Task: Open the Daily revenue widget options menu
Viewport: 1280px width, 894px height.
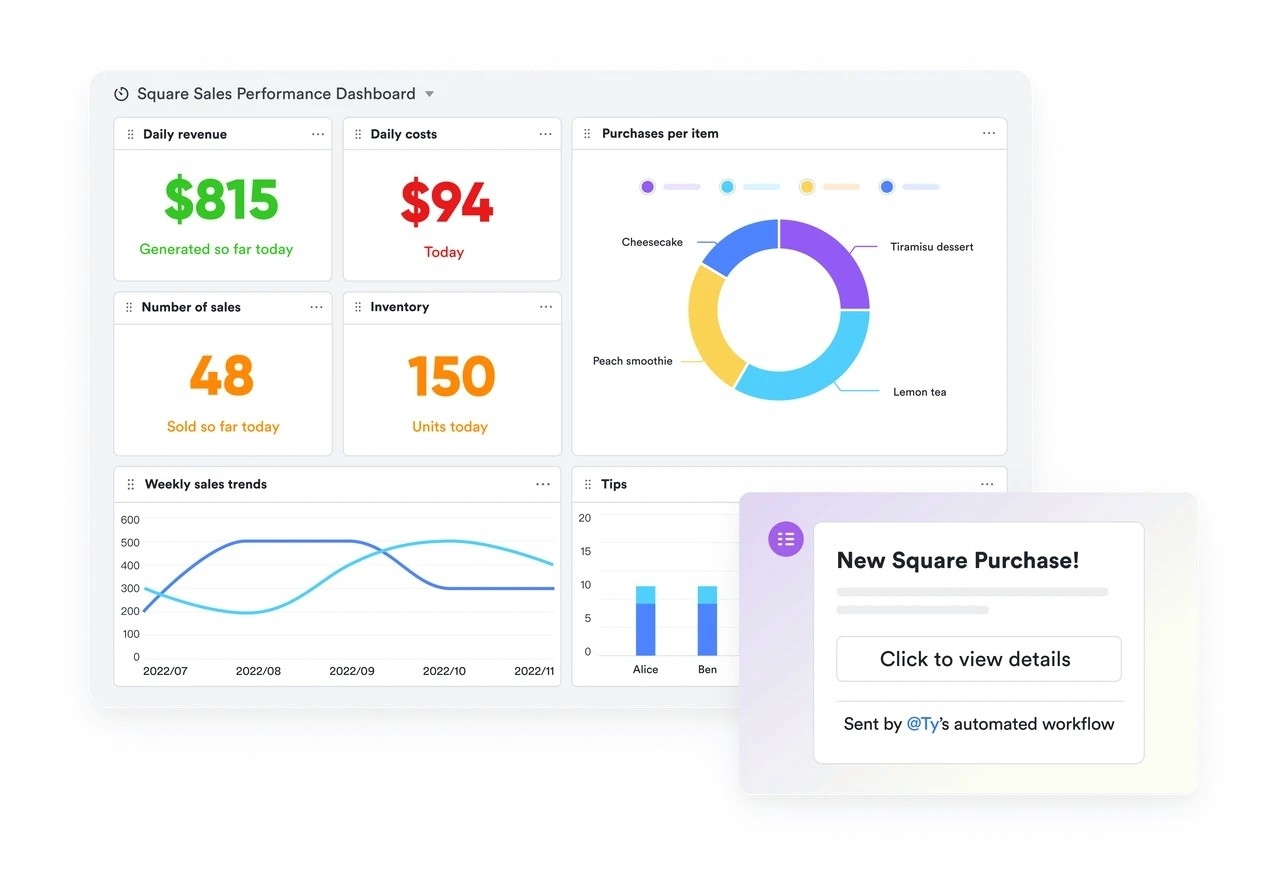Action: click(x=318, y=134)
